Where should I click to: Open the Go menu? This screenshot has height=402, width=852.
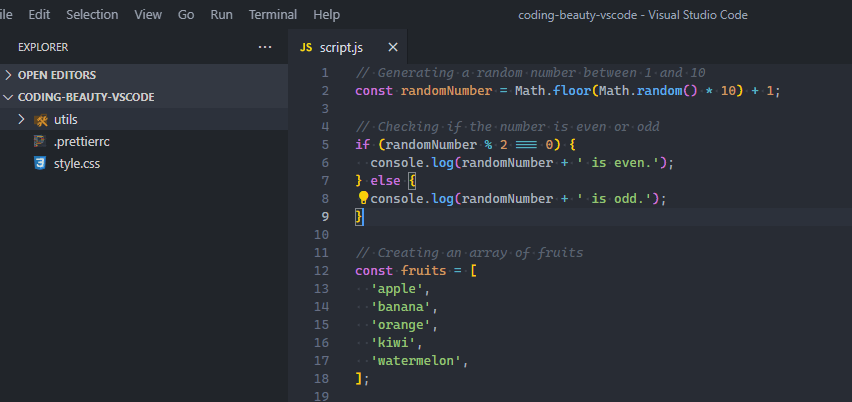[186, 15]
